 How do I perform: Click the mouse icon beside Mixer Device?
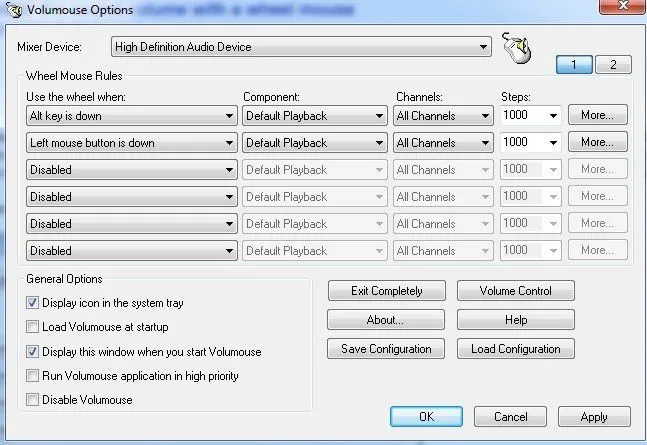tap(516, 48)
